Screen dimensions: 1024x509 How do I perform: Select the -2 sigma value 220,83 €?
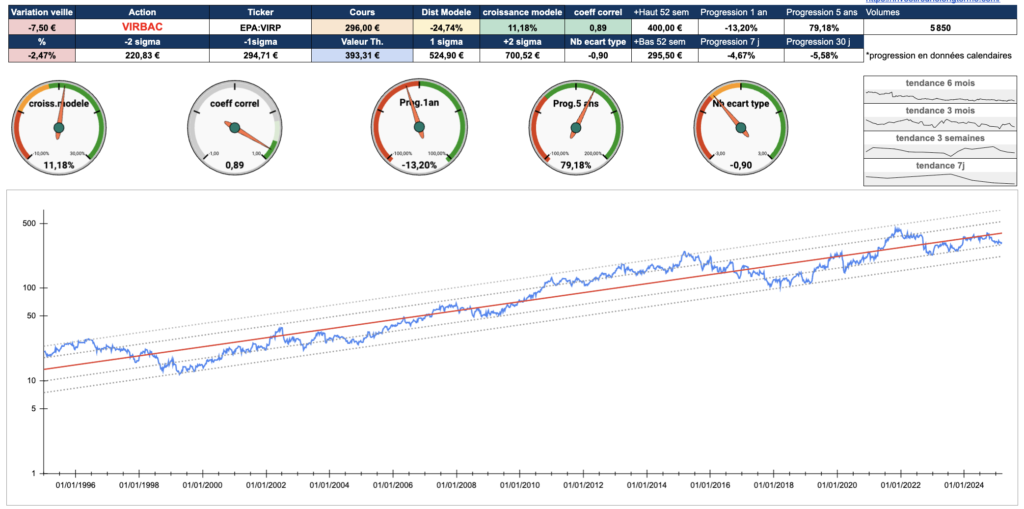coord(142,56)
